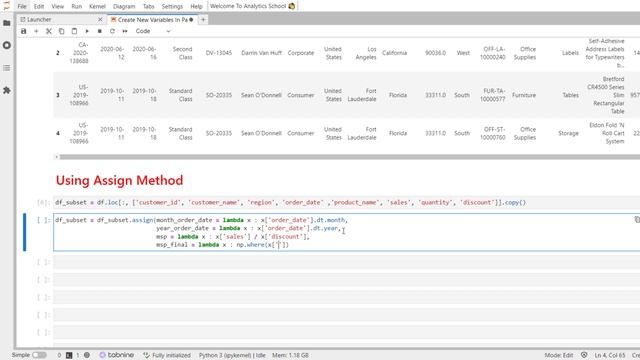Screen dimensions: 640x360
Task: Select Create New Variables notebook tab
Action: [x=152, y=20]
